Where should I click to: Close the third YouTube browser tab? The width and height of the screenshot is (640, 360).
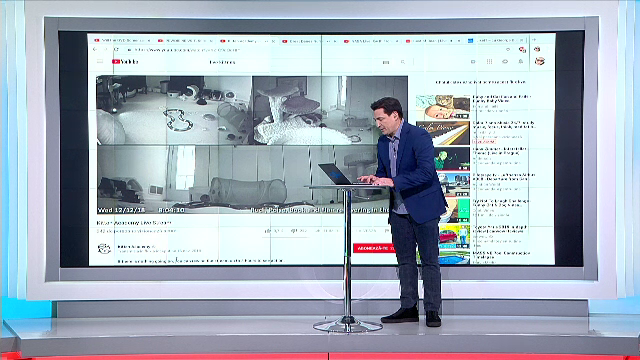[273, 41]
